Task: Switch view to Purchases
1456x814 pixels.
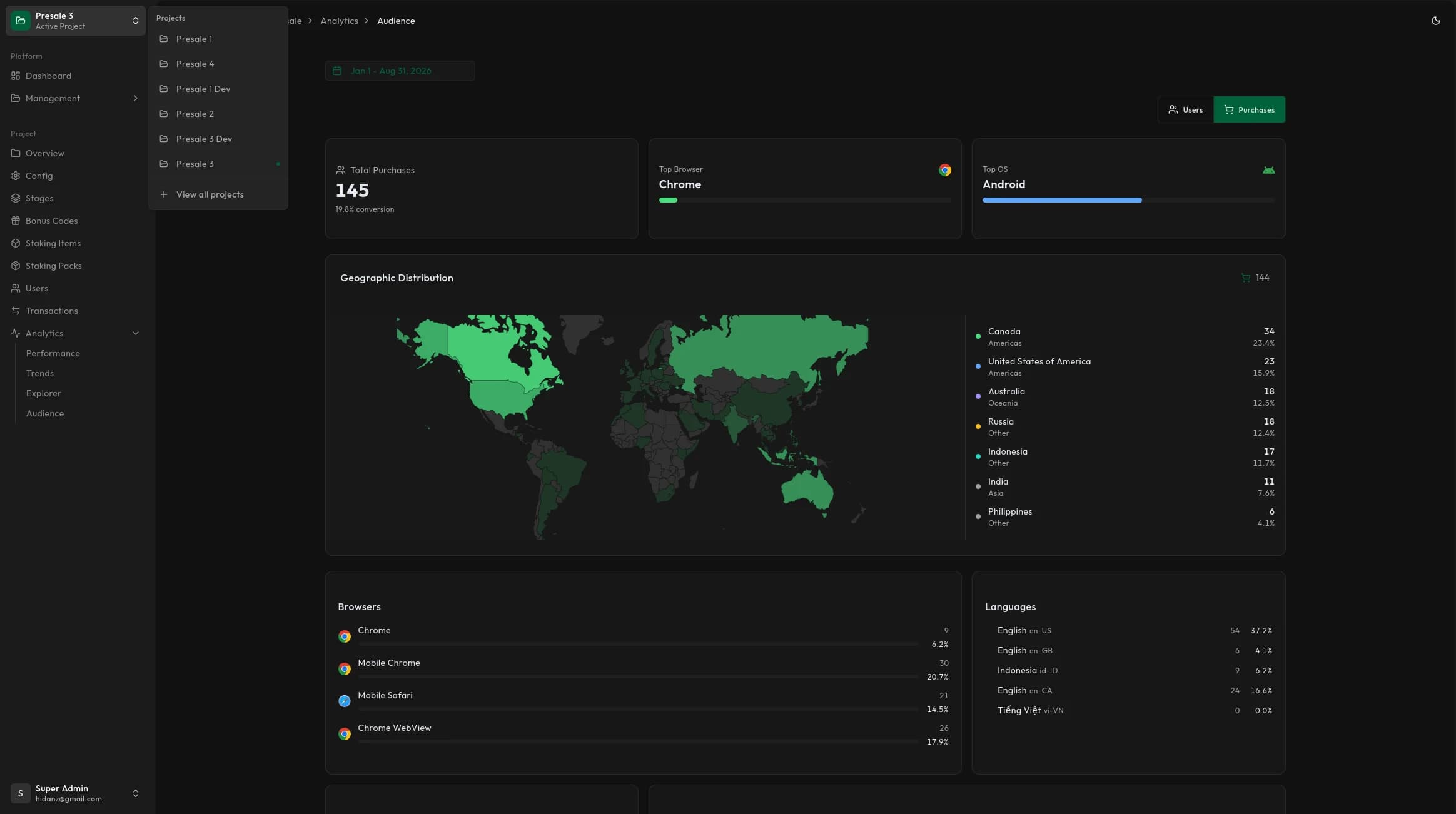Action: coord(1250,109)
